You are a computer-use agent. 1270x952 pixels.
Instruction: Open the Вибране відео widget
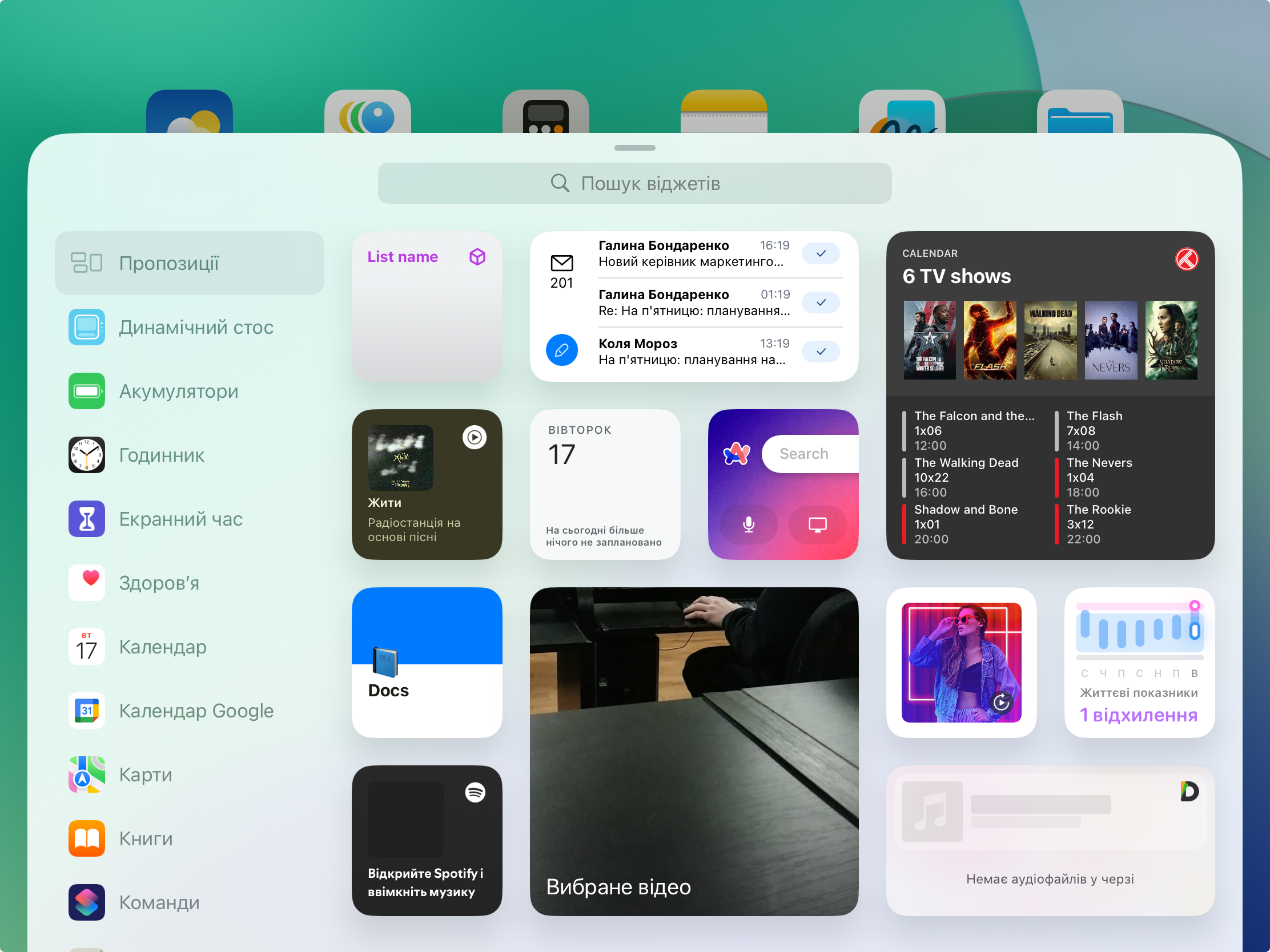694,751
